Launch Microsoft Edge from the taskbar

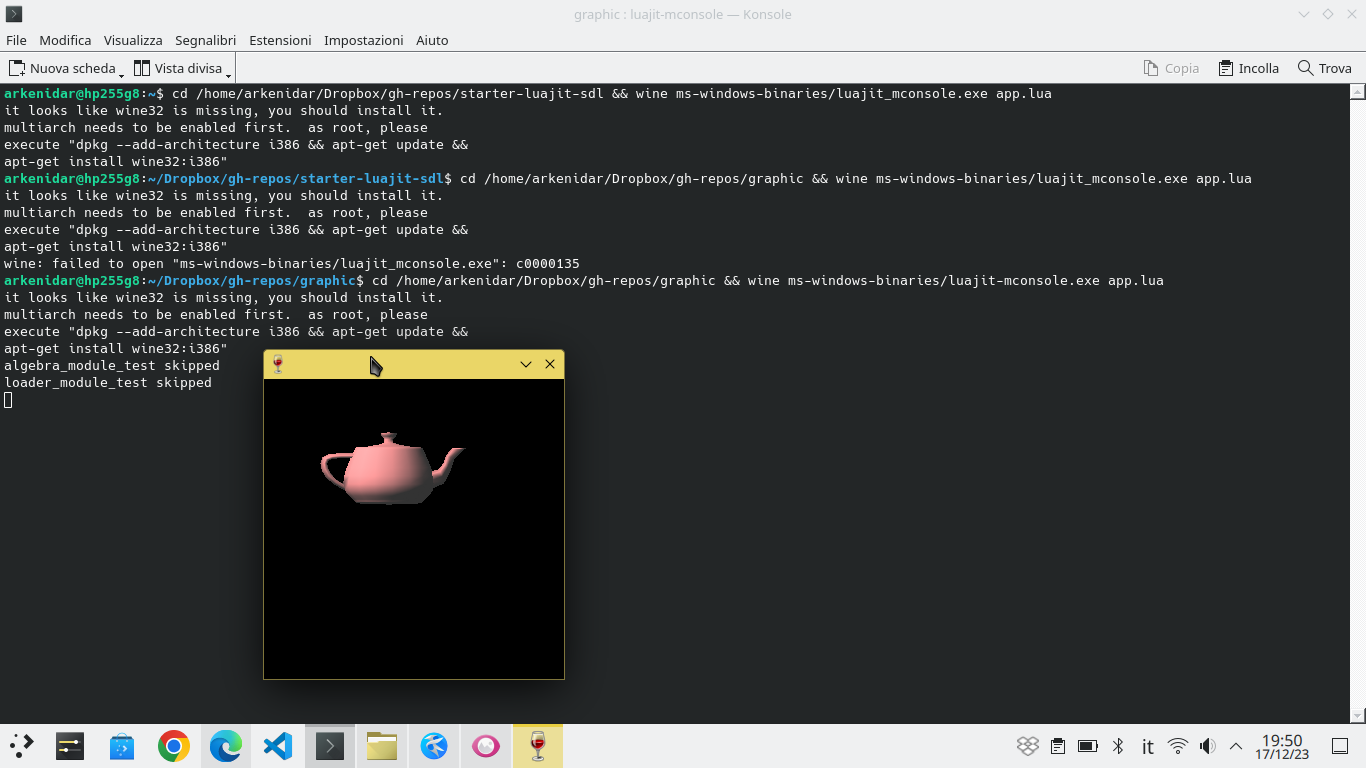(226, 746)
